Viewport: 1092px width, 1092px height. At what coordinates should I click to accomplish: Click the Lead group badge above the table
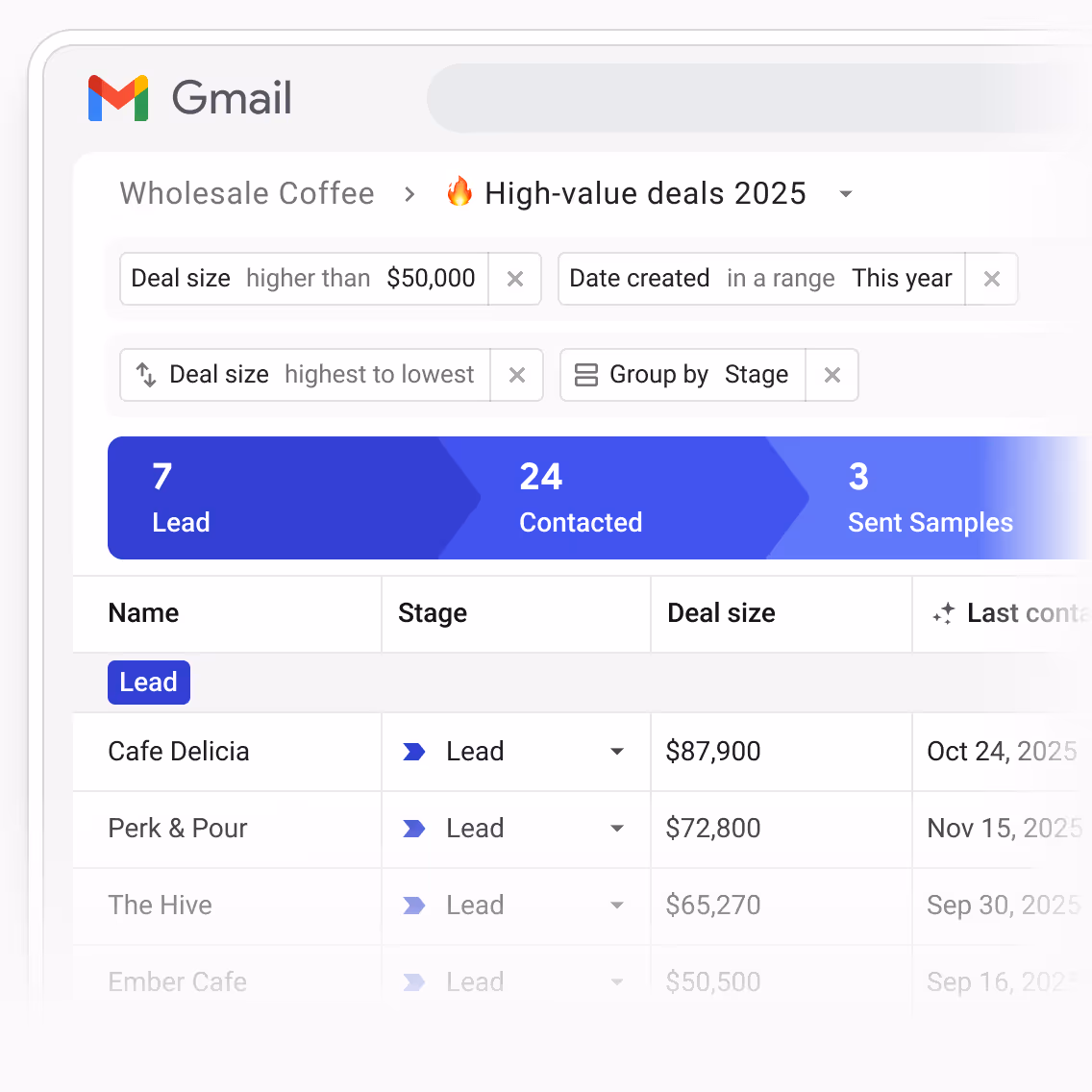tap(148, 682)
